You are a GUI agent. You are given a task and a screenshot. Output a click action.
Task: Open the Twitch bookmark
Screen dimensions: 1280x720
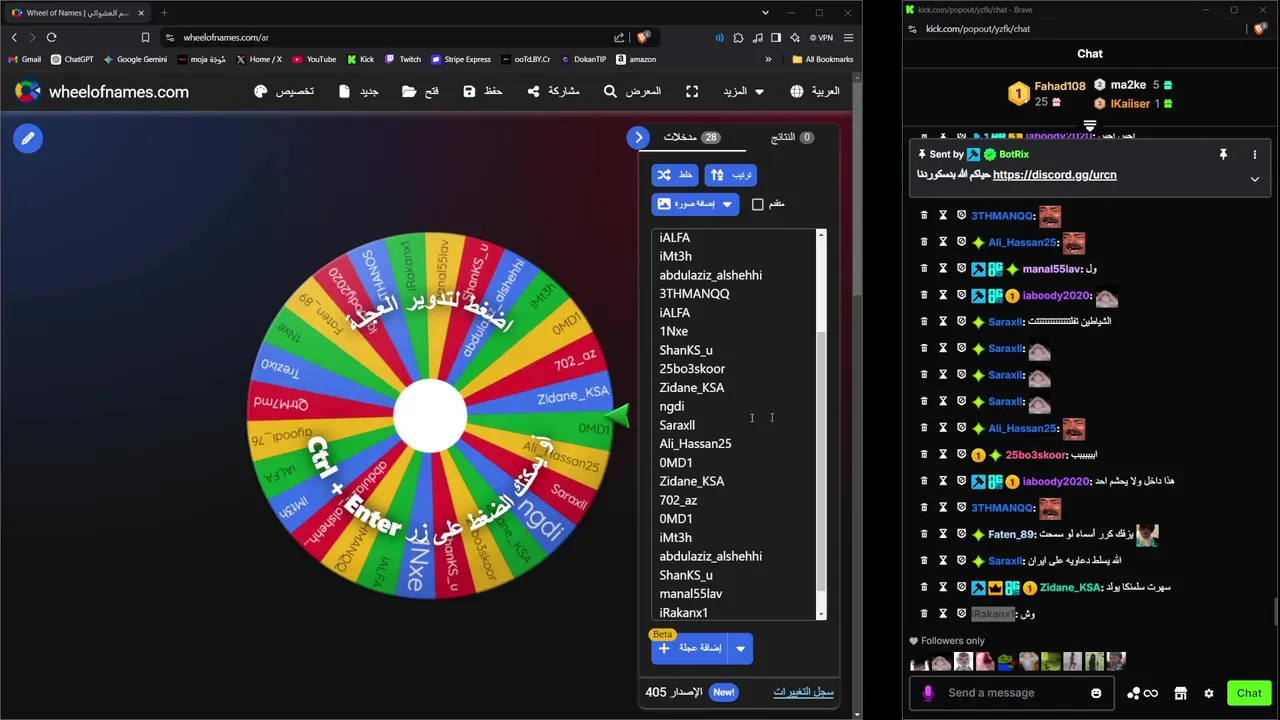click(403, 59)
